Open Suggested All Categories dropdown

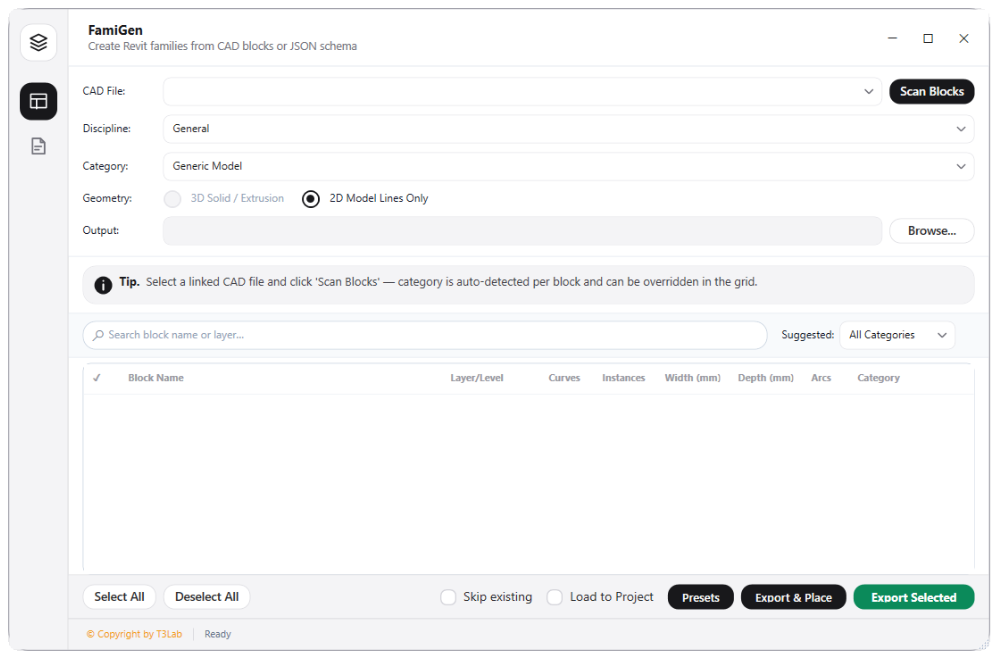pyautogui.click(x=897, y=335)
